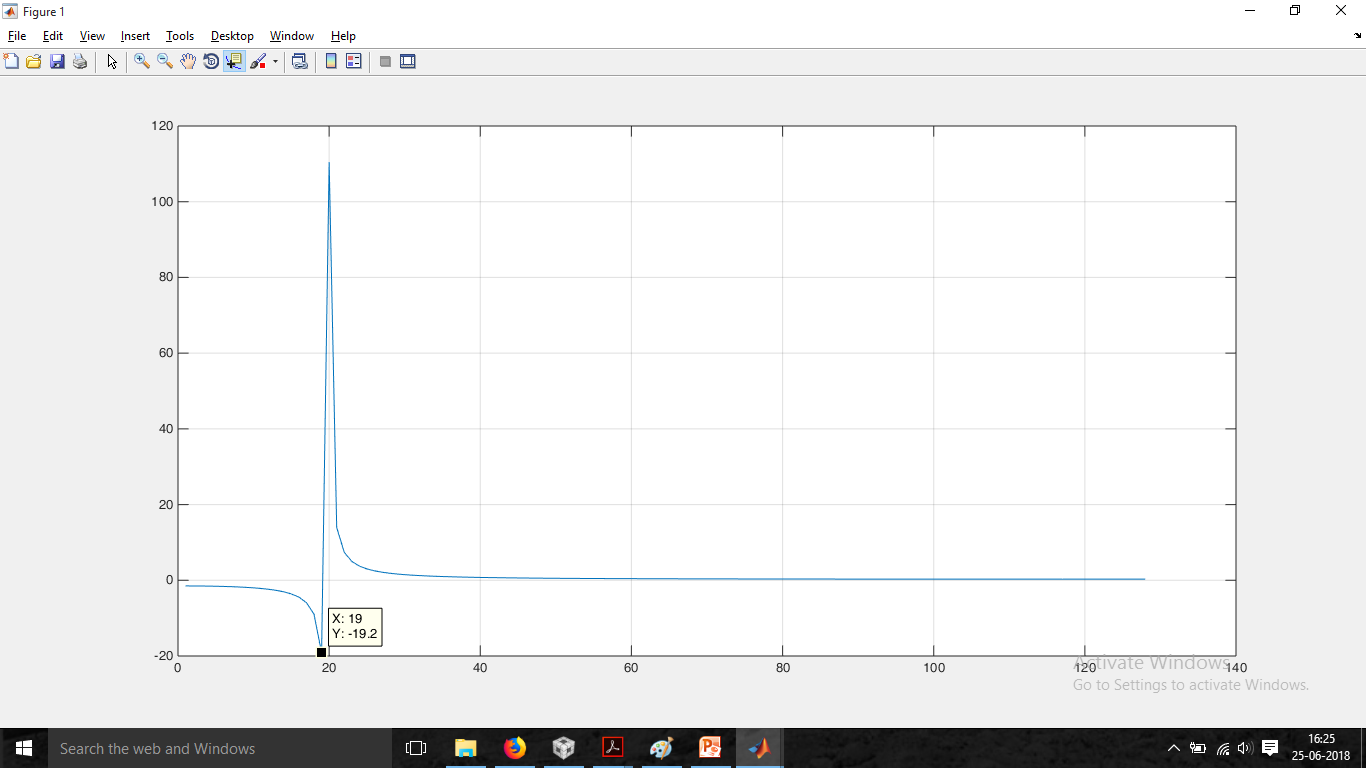This screenshot has height=768, width=1366.
Task: Click the MATLAB icon on the taskbar
Action: 760,748
